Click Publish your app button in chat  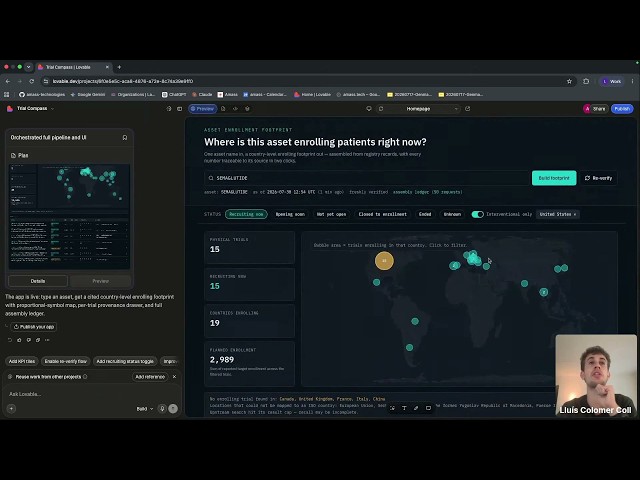click(x=34, y=327)
